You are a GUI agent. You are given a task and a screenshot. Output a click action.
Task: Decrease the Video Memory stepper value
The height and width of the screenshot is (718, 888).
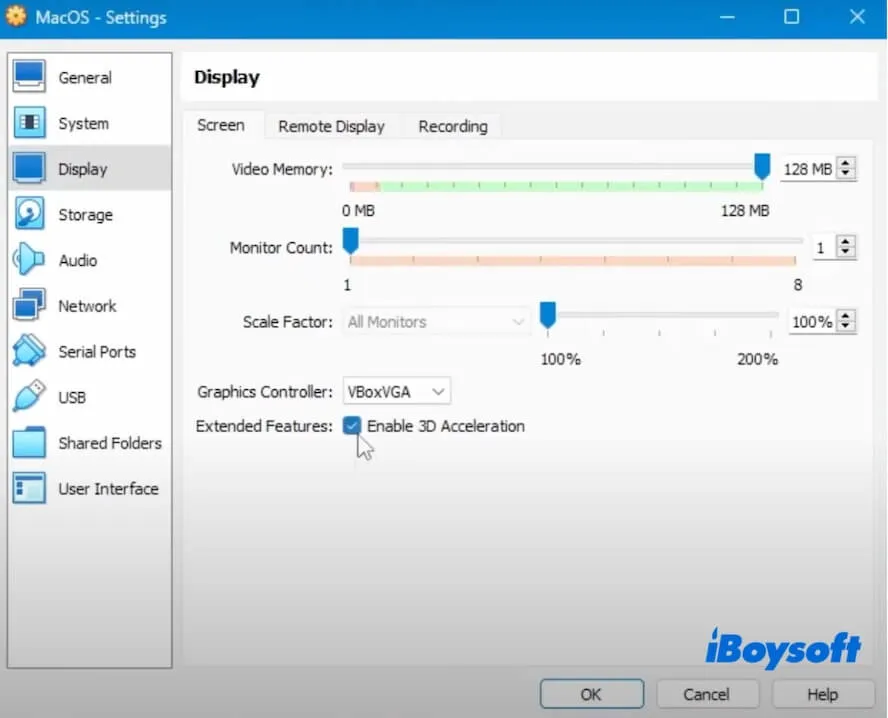(847, 174)
